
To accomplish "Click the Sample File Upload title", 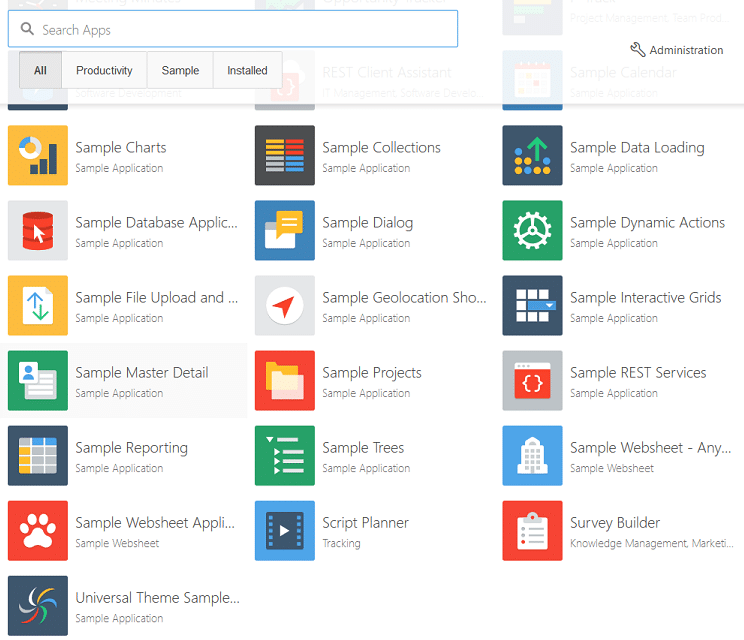I will [157, 297].
